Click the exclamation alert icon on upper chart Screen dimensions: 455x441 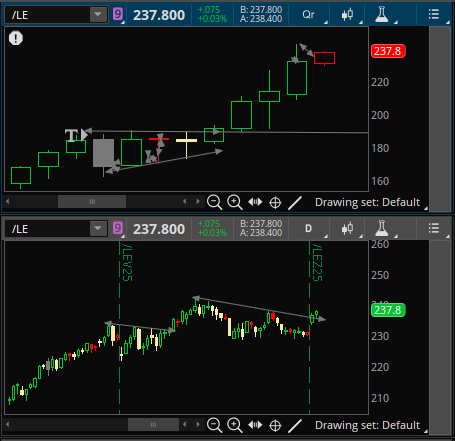coord(16,38)
